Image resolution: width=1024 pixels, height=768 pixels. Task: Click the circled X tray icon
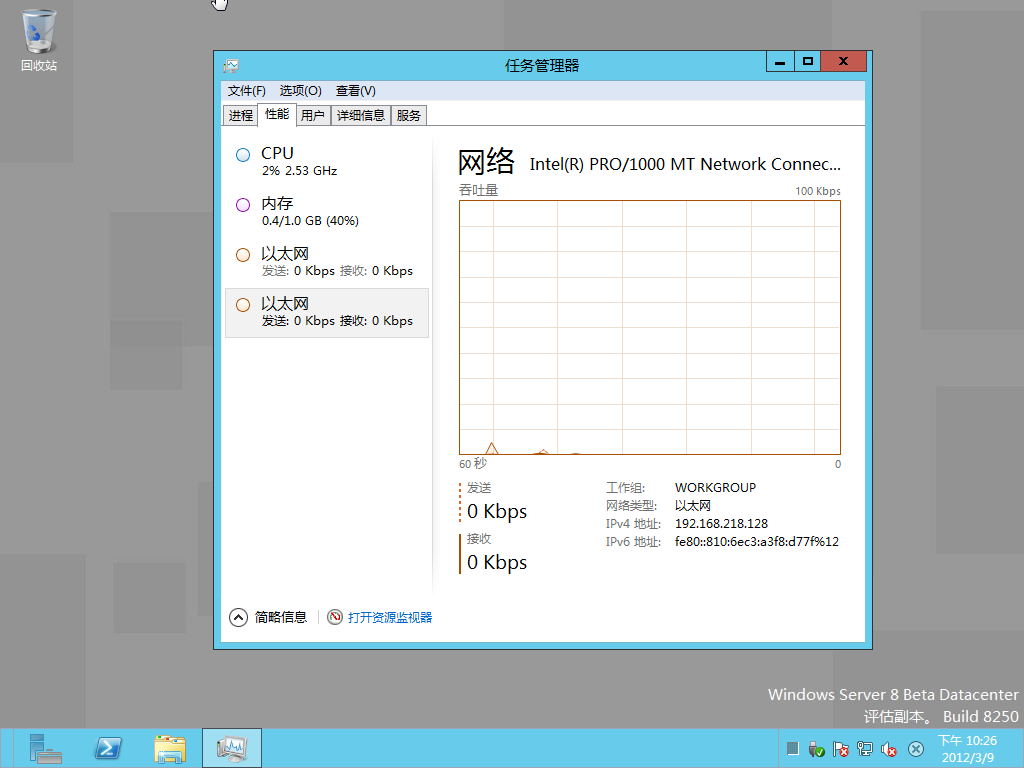click(916, 749)
